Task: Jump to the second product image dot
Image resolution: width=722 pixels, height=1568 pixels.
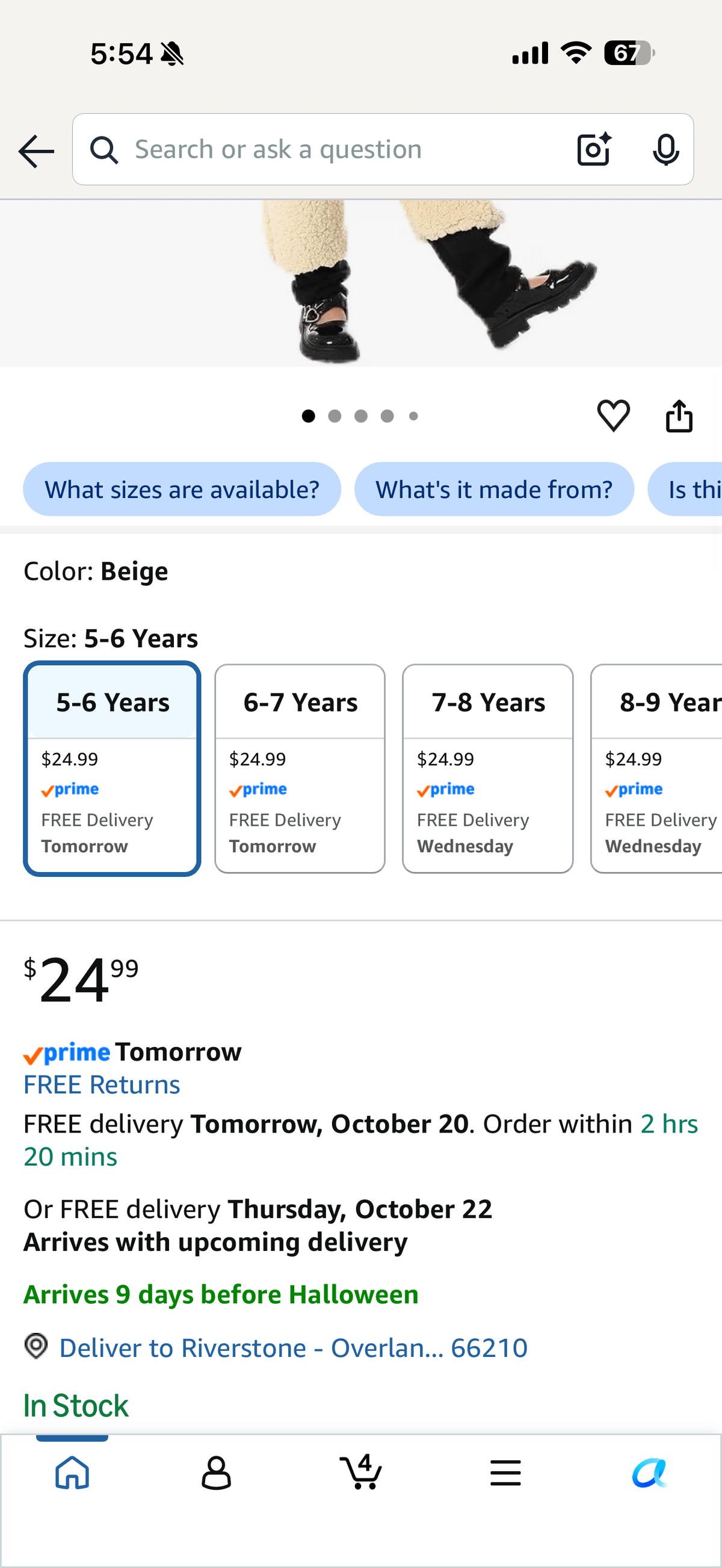Action: [334, 416]
